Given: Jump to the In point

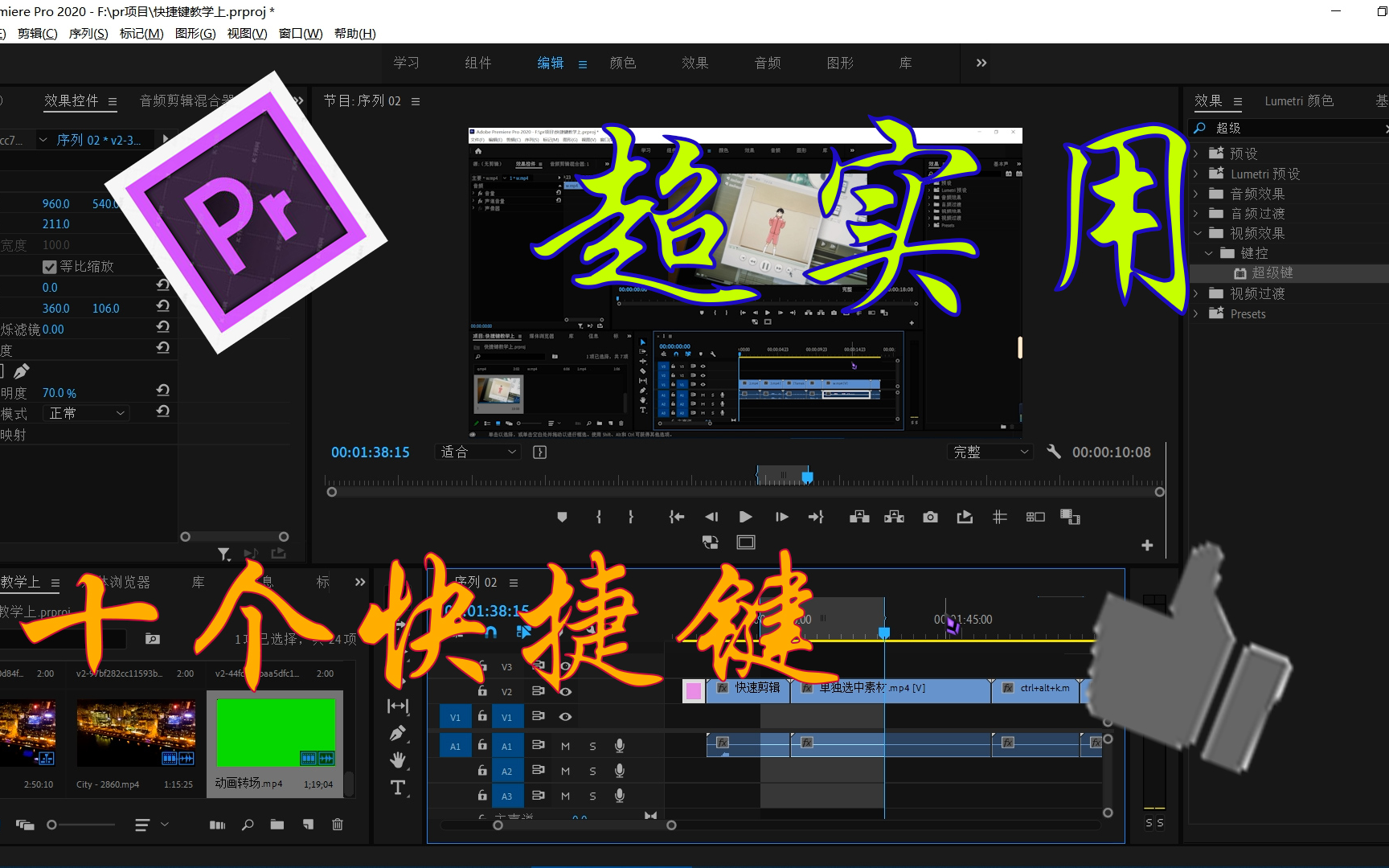Looking at the screenshot, I should pyautogui.click(x=677, y=517).
